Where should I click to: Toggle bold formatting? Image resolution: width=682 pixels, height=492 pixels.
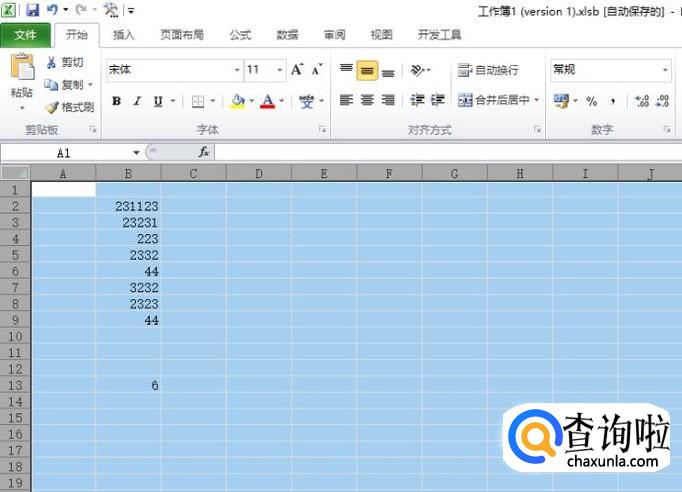click(117, 101)
